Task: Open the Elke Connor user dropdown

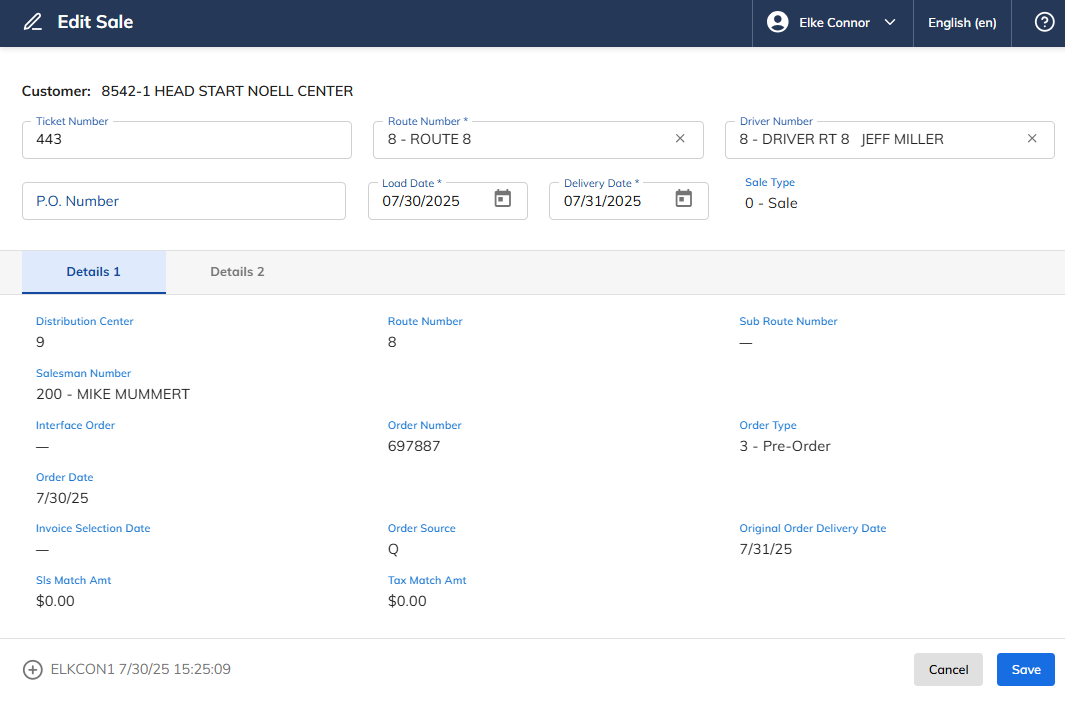Action: (833, 23)
